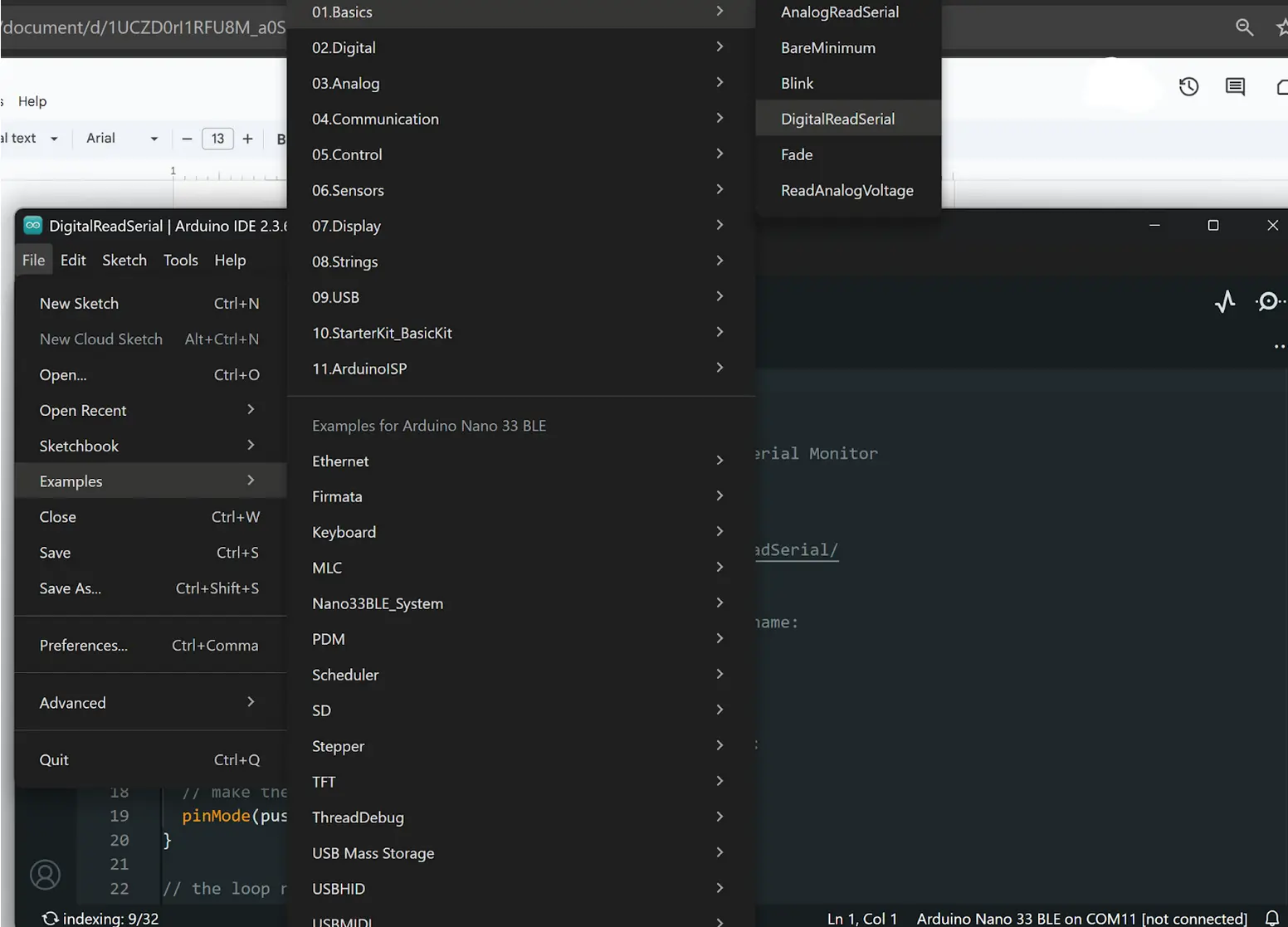Expand Keyboard examples
The image size is (1288, 927).
tap(520, 533)
